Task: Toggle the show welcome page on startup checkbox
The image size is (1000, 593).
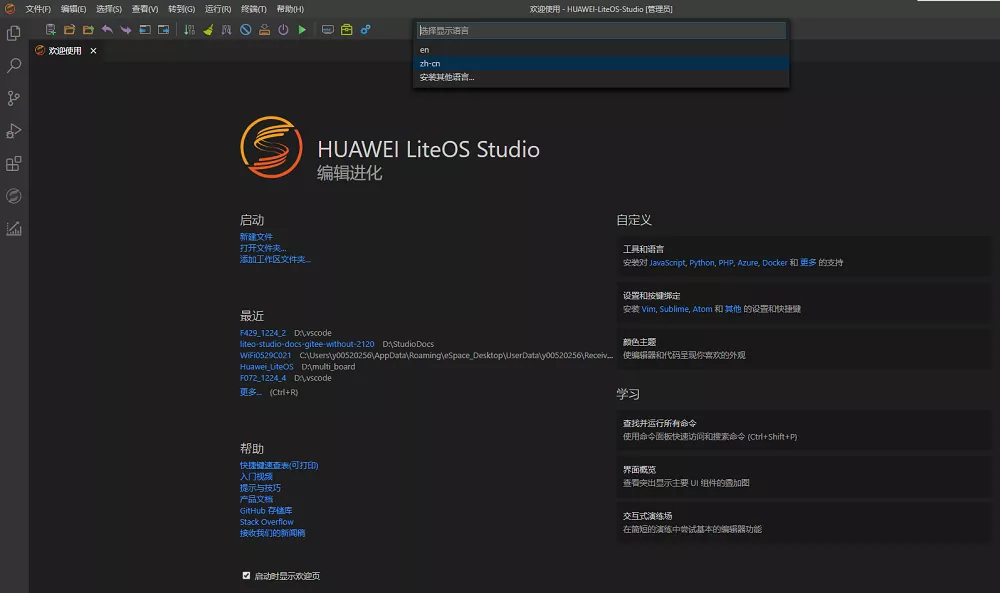Action: pos(246,575)
